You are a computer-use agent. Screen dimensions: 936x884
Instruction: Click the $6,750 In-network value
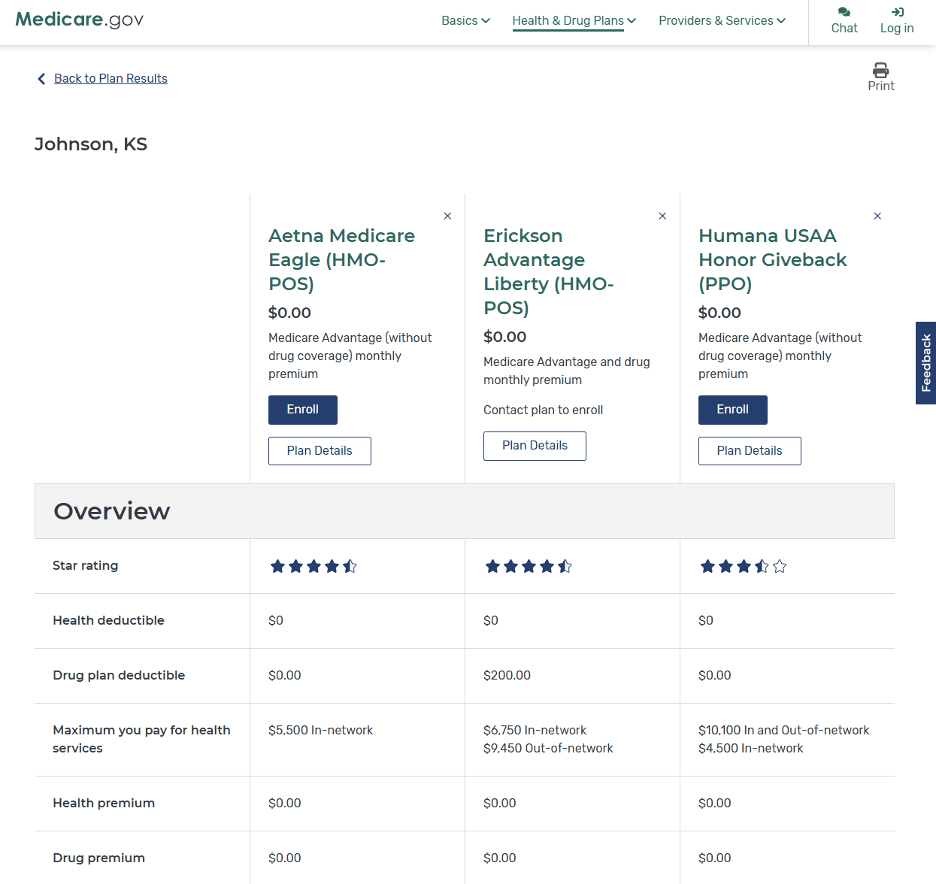coord(535,730)
